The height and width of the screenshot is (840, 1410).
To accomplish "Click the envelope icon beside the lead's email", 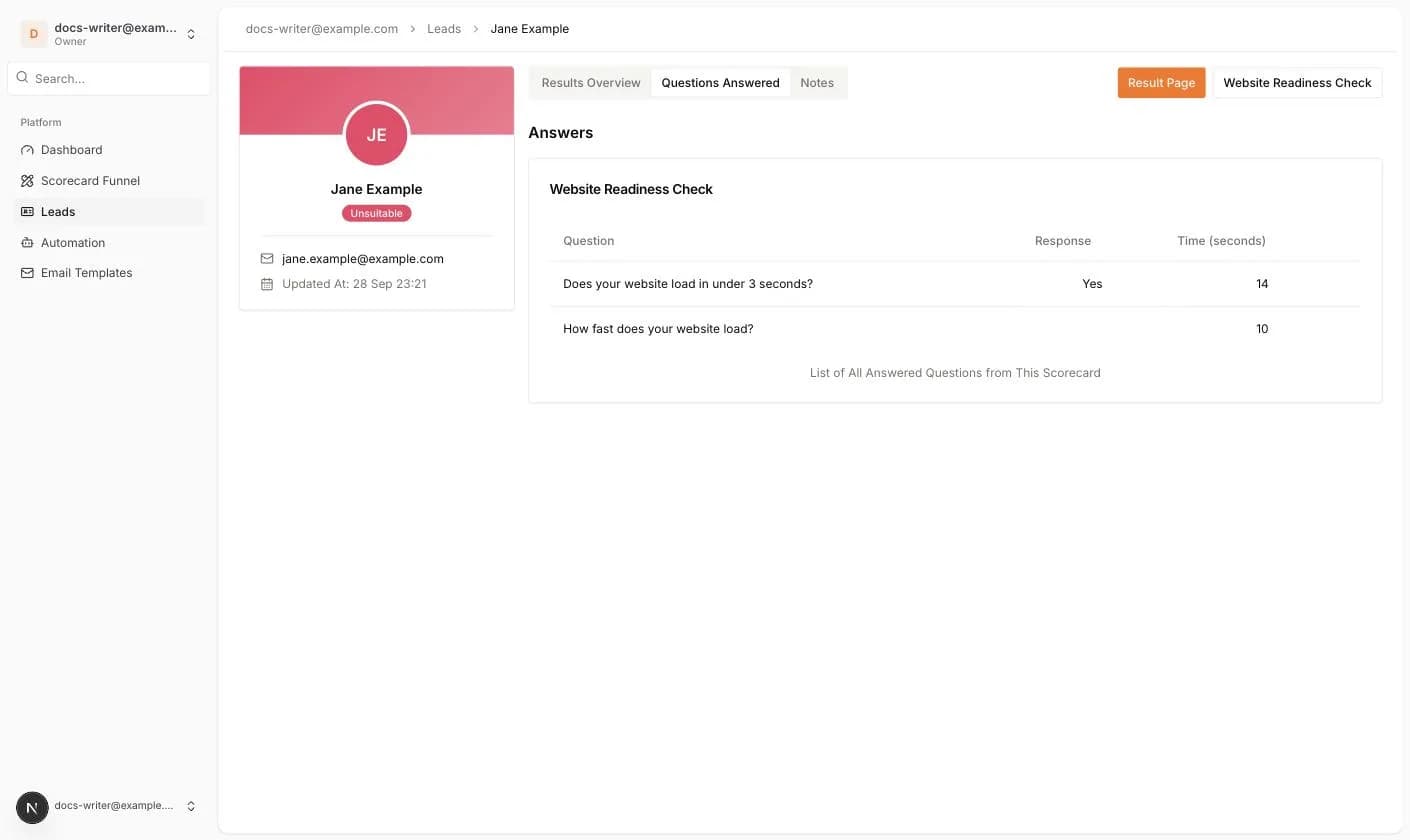I will [x=267, y=259].
